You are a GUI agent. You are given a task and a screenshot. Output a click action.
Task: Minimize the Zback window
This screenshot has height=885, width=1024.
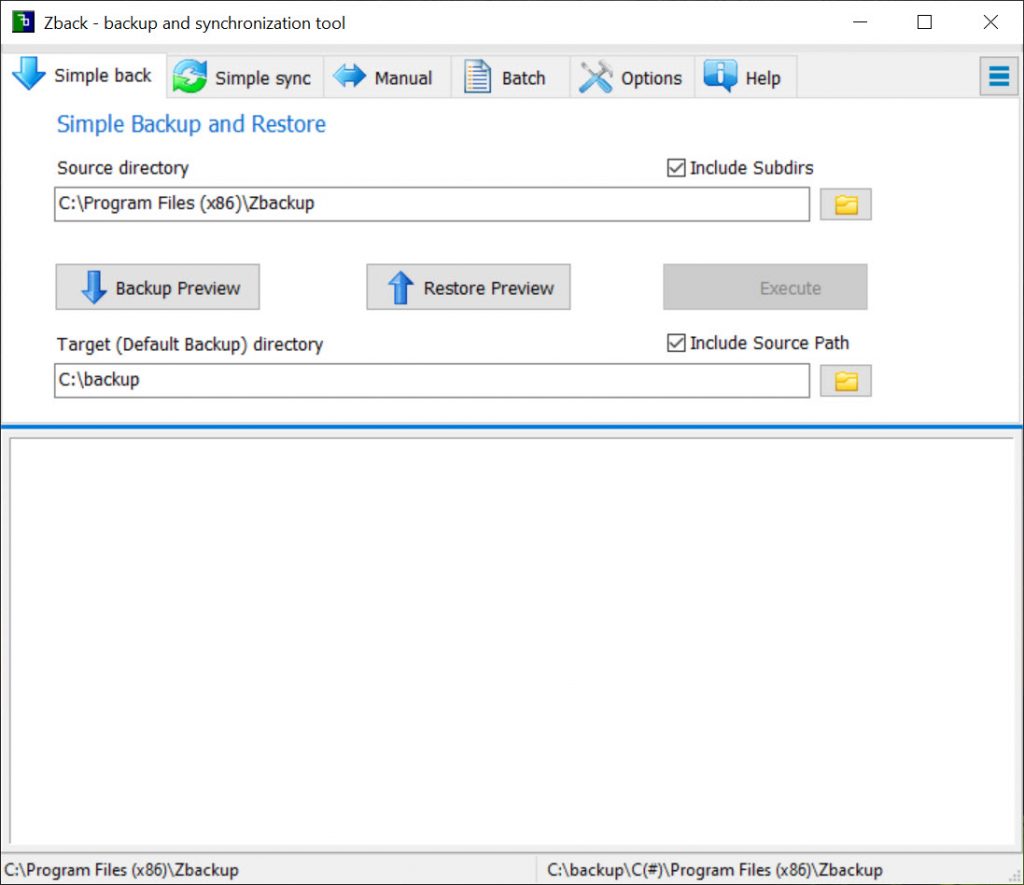pyautogui.click(x=860, y=22)
